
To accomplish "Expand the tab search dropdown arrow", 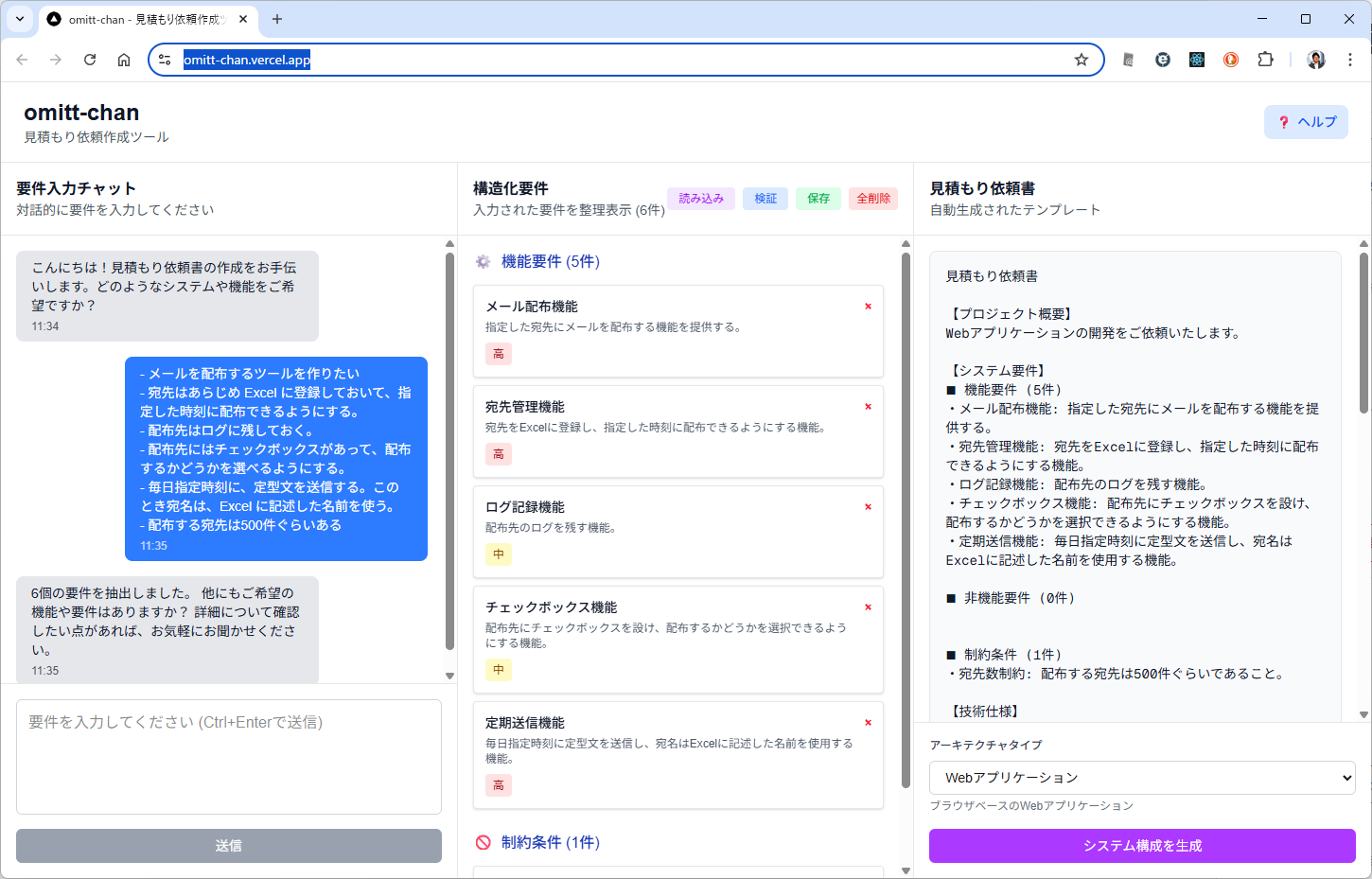I will coord(20,19).
